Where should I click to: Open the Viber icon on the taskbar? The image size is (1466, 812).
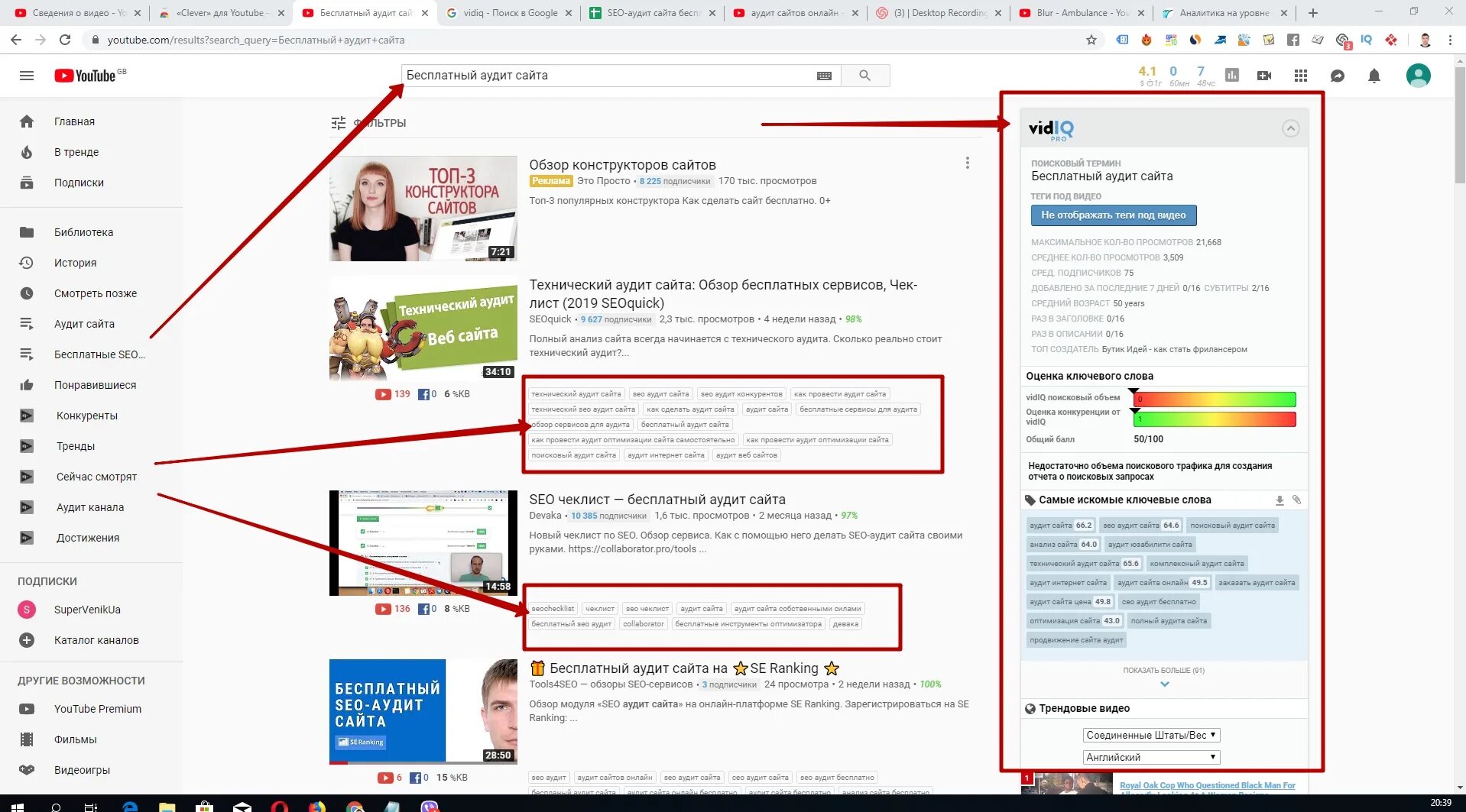(x=430, y=806)
